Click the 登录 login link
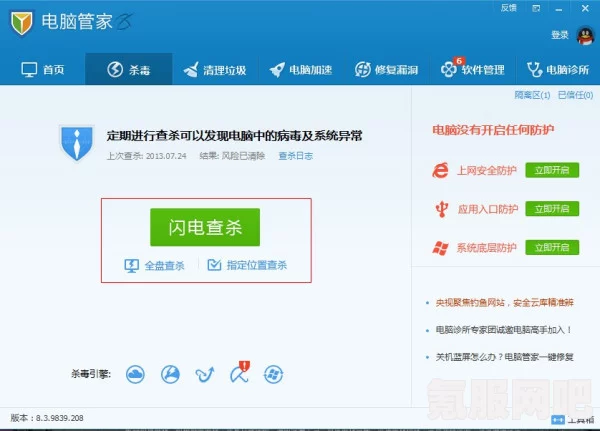600x431 pixels. point(560,35)
